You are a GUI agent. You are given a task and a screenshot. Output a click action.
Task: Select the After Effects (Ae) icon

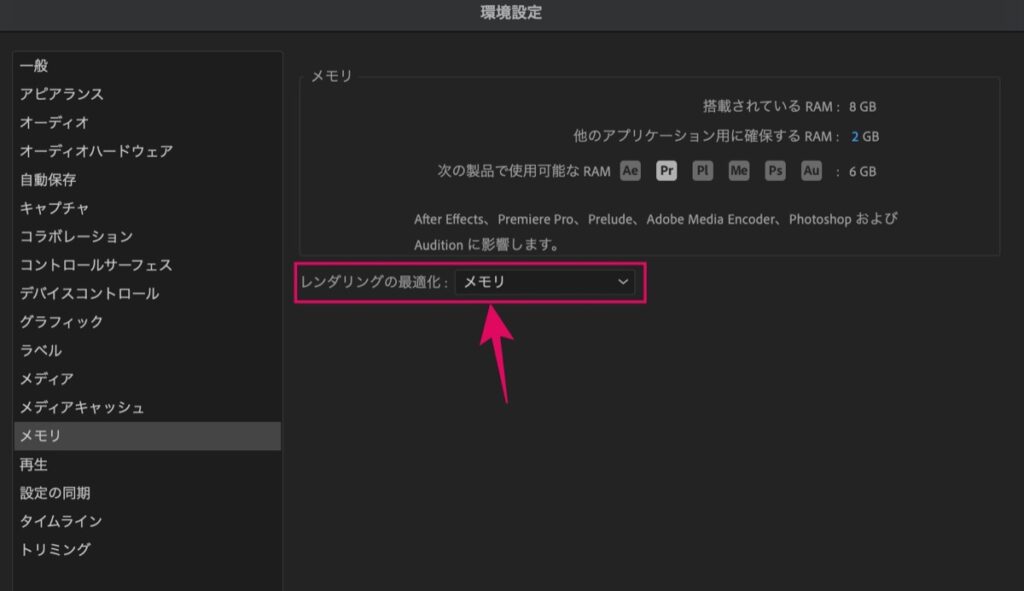point(630,171)
